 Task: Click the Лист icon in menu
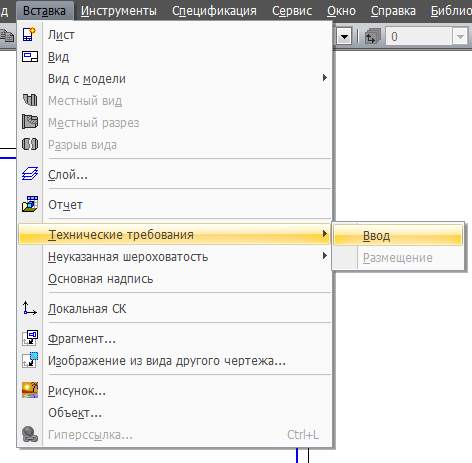click(29, 34)
